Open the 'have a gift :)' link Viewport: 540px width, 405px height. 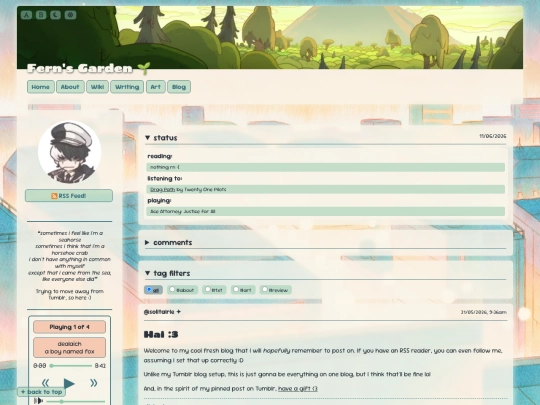(x=298, y=388)
